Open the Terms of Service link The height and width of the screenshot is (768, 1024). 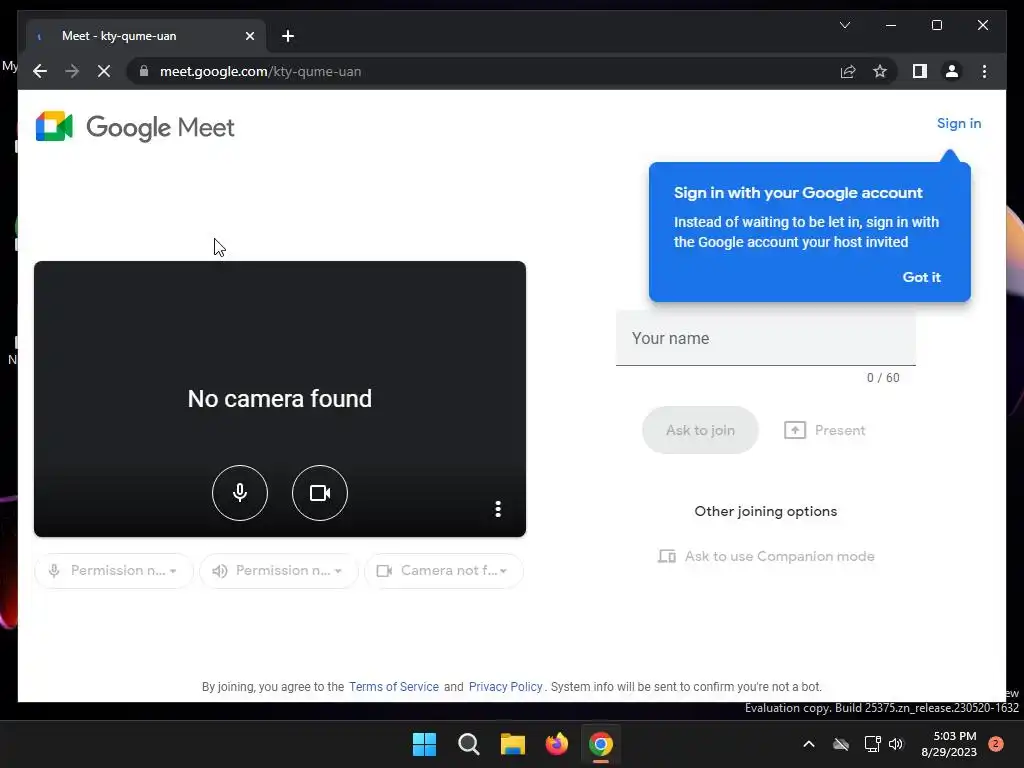click(x=394, y=686)
